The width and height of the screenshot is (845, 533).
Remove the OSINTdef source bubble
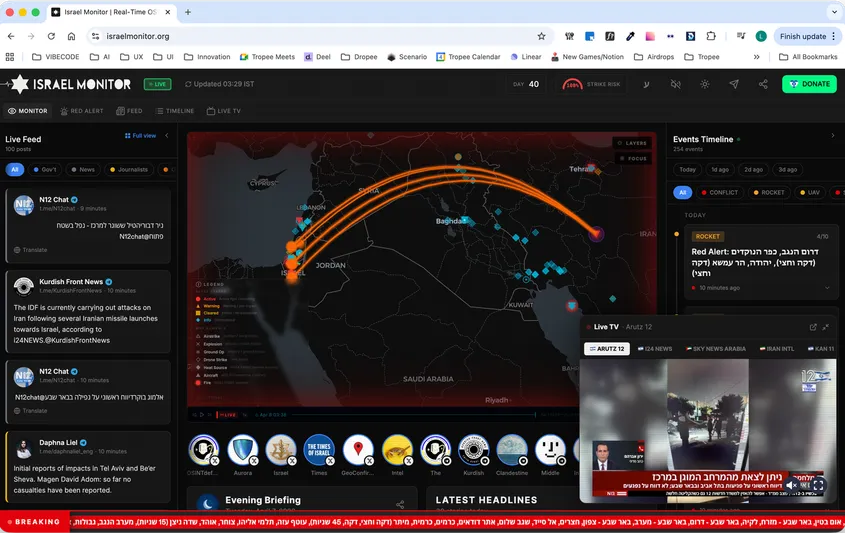click(214, 461)
